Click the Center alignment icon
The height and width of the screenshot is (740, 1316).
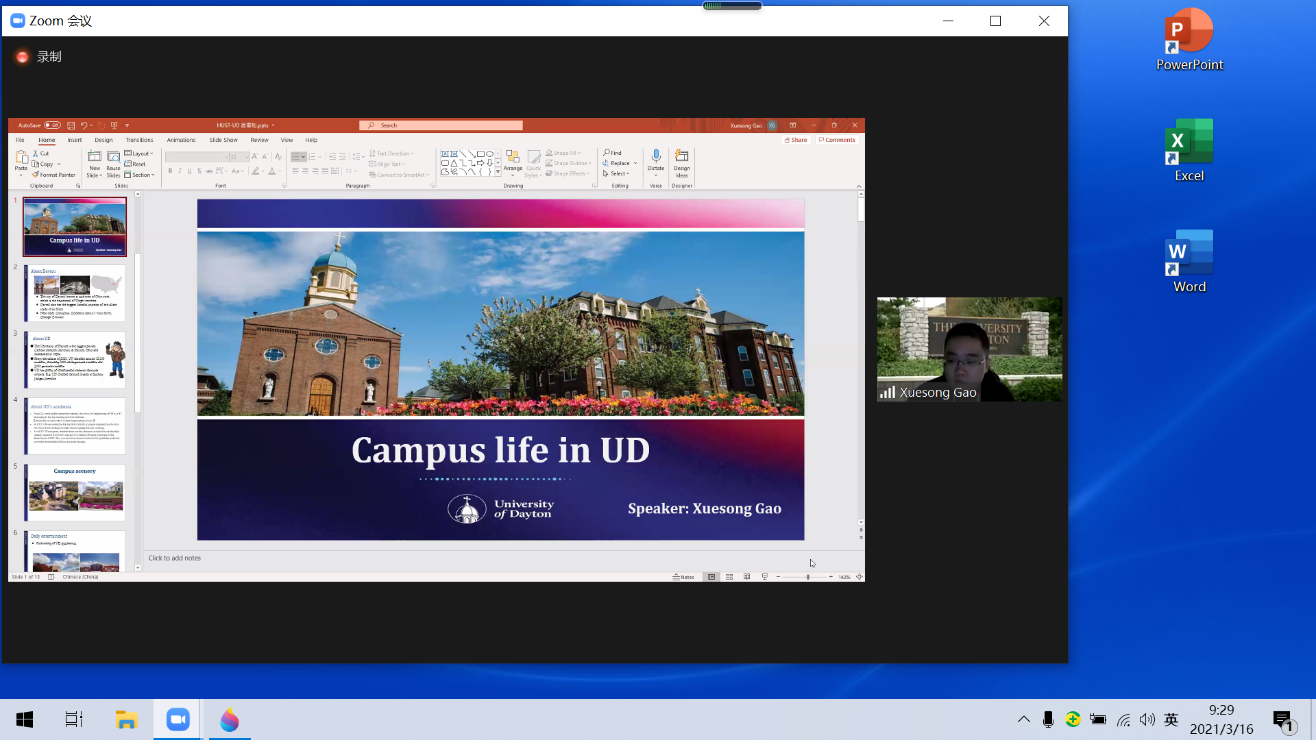pos(305,171)
